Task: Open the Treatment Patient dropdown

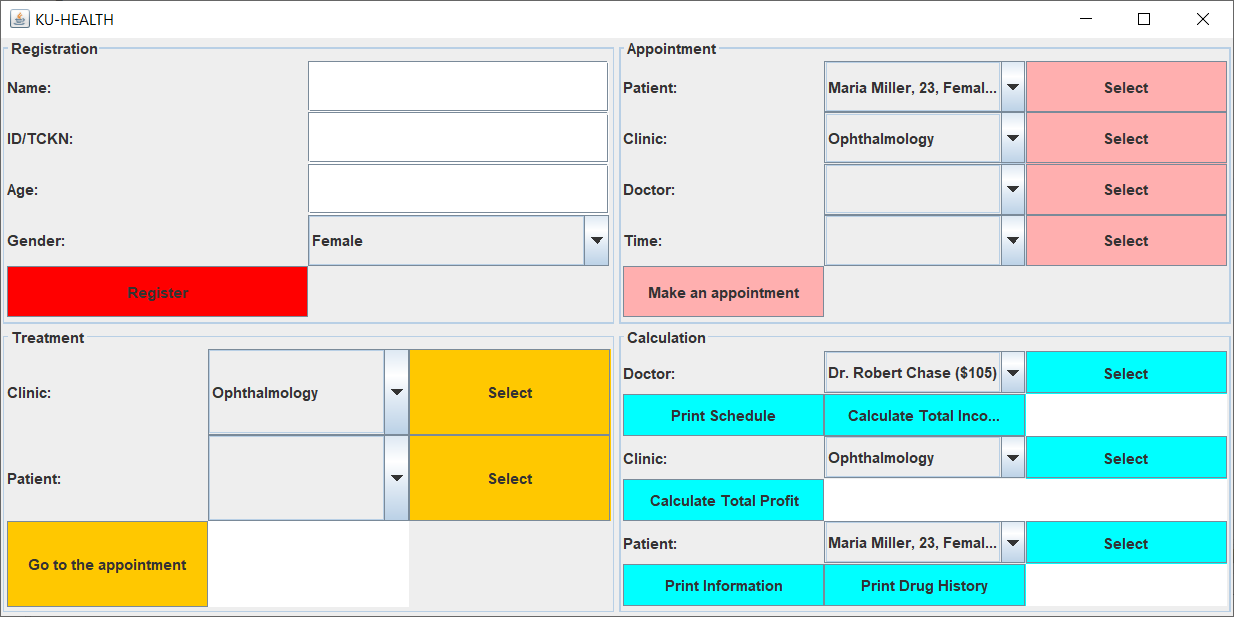Action: (308, 478)
